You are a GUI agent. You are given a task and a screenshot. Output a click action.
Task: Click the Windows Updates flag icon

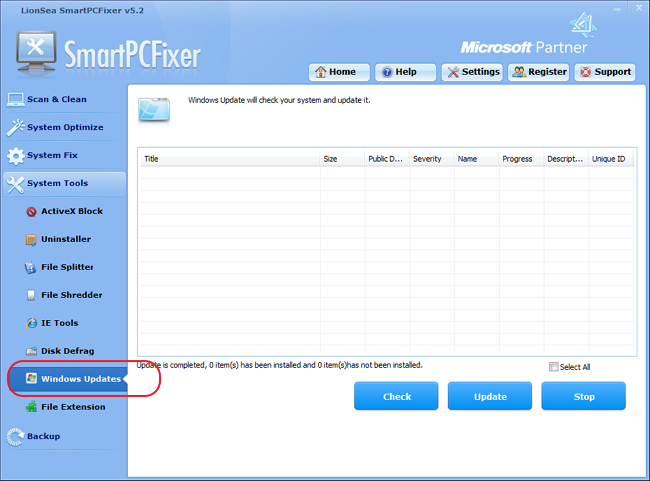tap(31, 378)
